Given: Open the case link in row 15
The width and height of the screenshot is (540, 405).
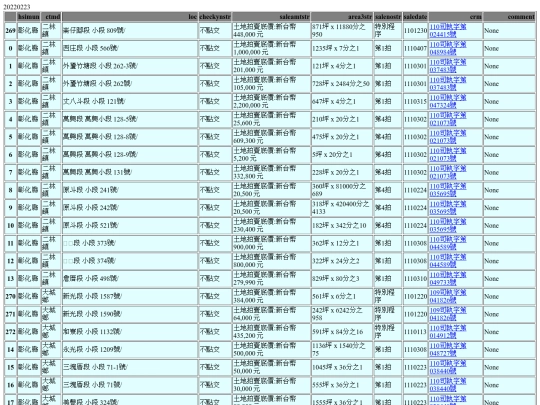Looking at the screenshot, I should click(x=447, y=367).
